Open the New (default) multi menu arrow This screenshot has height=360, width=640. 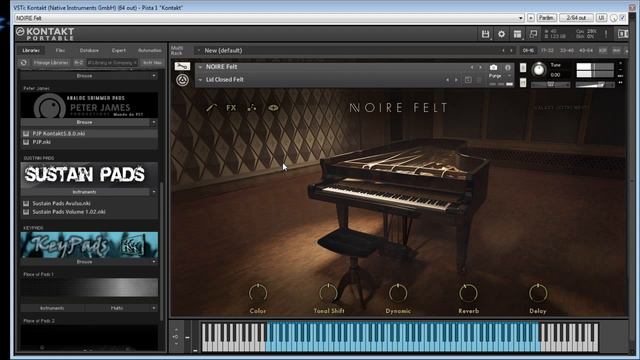[199, 51]
